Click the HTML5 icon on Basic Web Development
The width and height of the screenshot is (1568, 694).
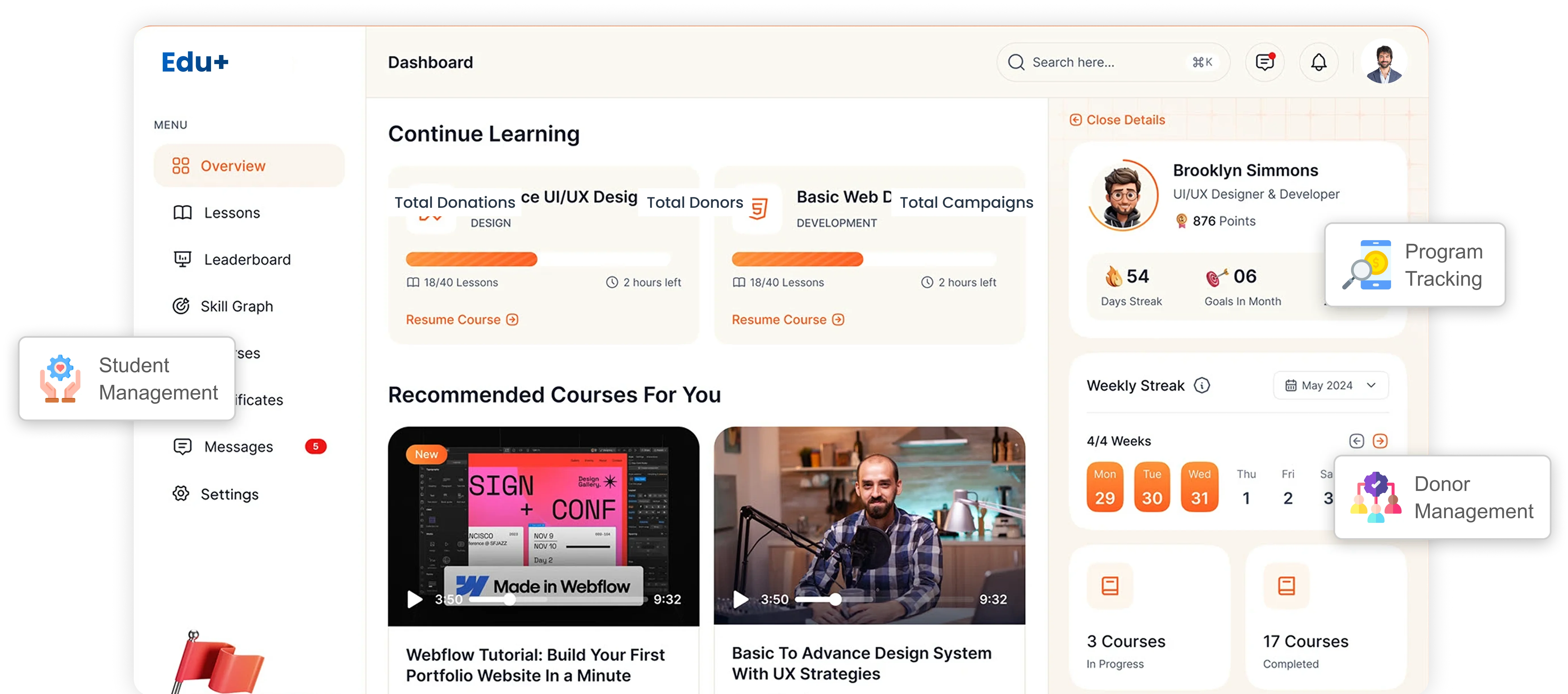[757, 207]
